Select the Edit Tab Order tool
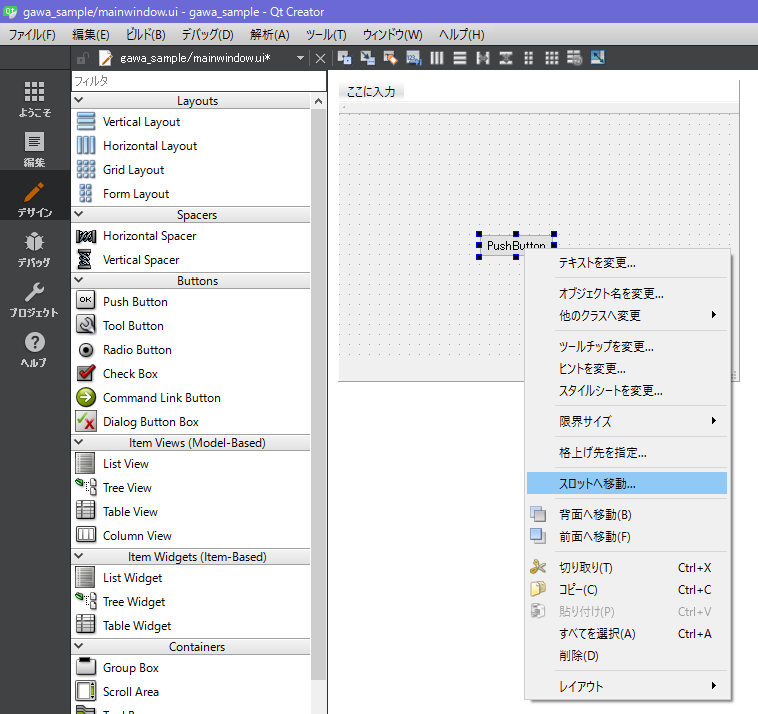This screenshot has height=714, width=758. [x=414, y=58]
